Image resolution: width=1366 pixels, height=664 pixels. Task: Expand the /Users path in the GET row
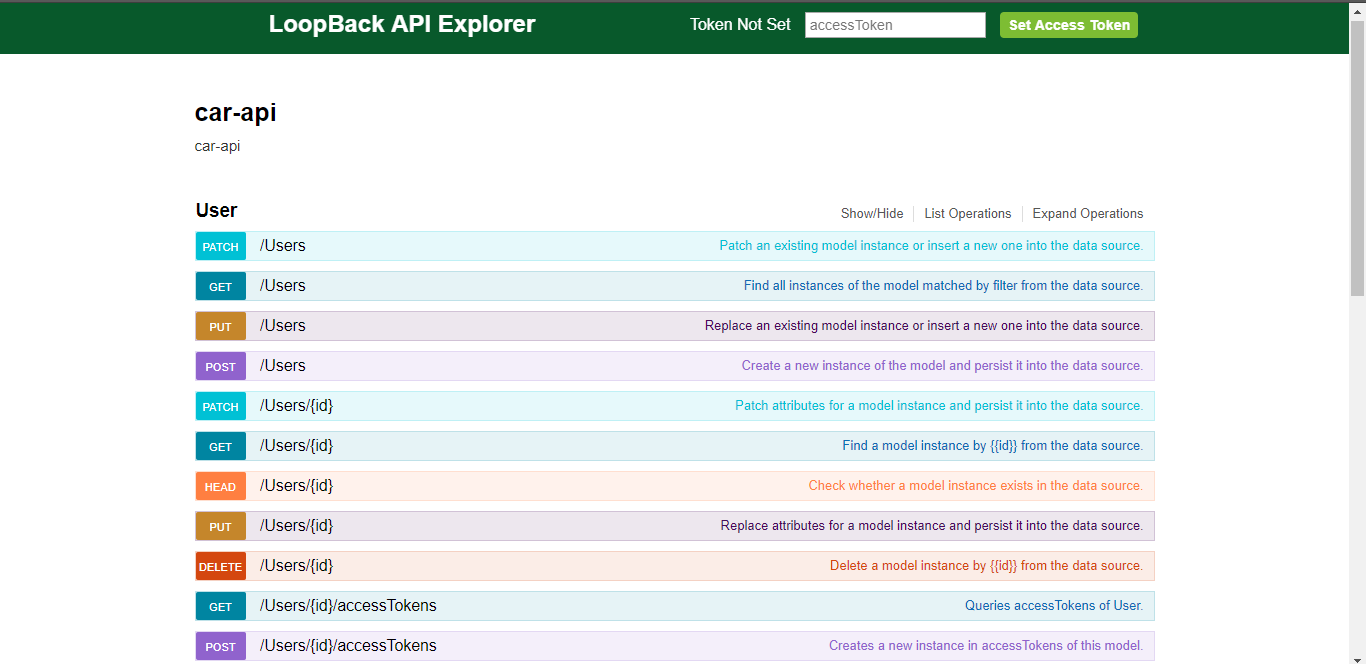(x=283, y=286)
